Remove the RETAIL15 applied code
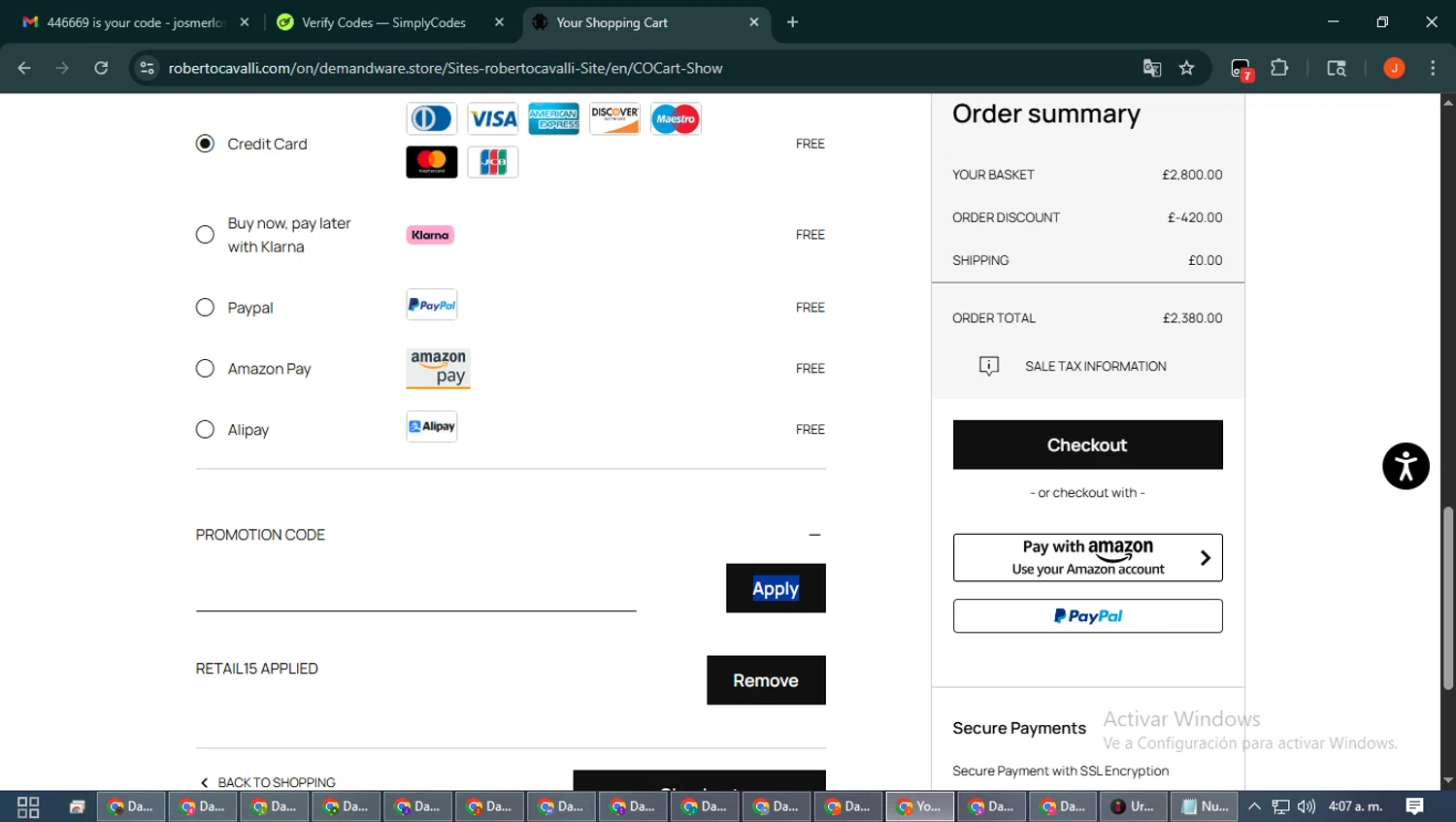1456x822 pixels. (x=766, y=680)
